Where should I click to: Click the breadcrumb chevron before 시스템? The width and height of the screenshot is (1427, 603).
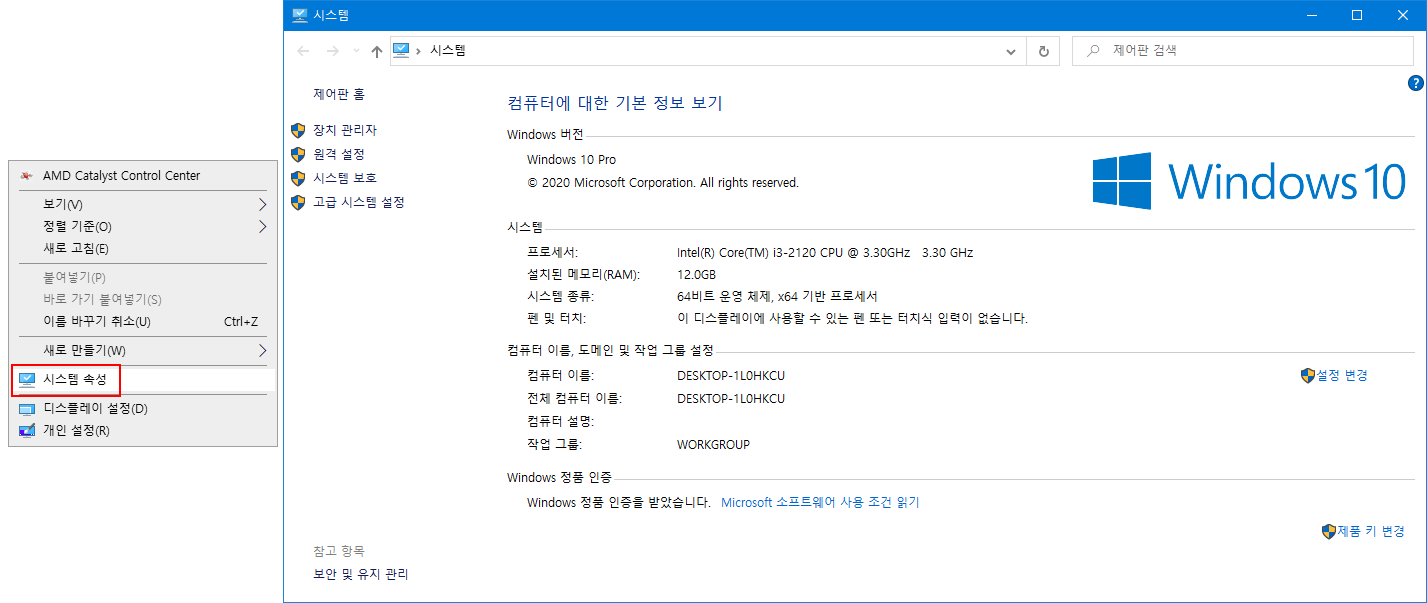coord(419,50)
